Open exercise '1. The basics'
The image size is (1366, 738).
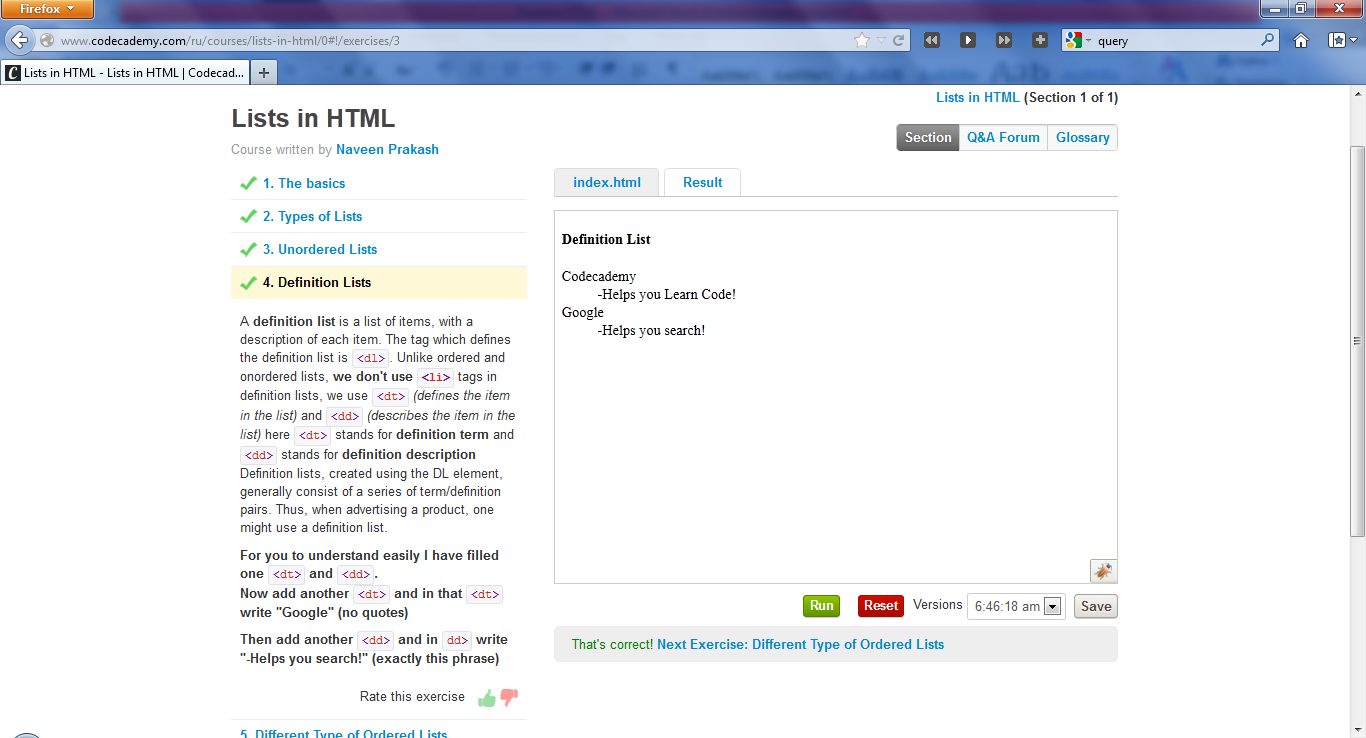[304, 183]
